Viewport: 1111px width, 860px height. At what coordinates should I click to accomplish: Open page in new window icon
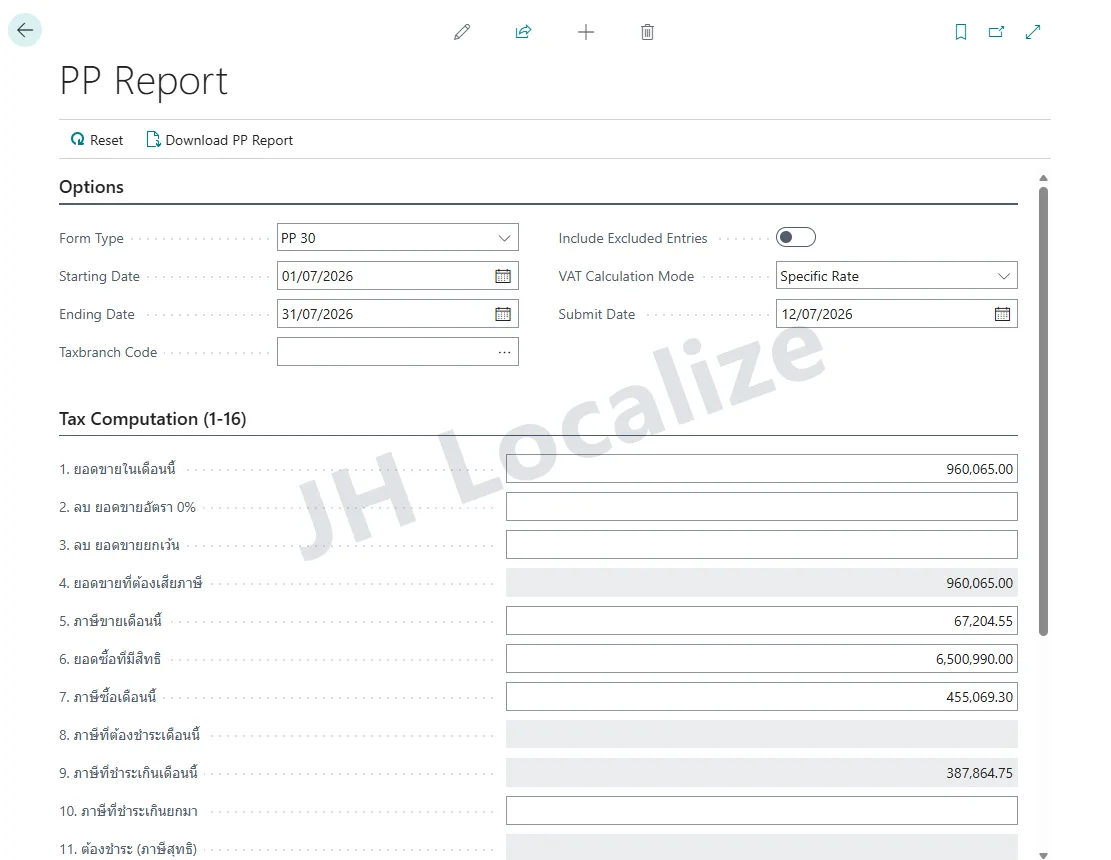pos(996,32)
